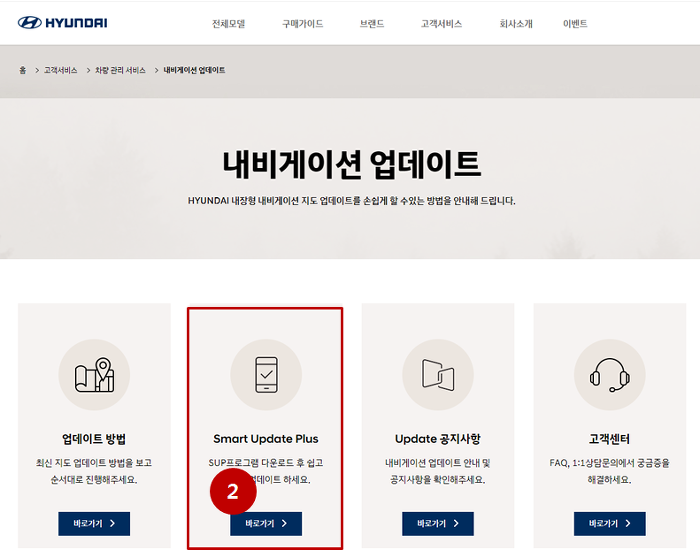Open the 고객서비스 menu
This screenshot has width=700, height=550.
click(x=442, y=24)
